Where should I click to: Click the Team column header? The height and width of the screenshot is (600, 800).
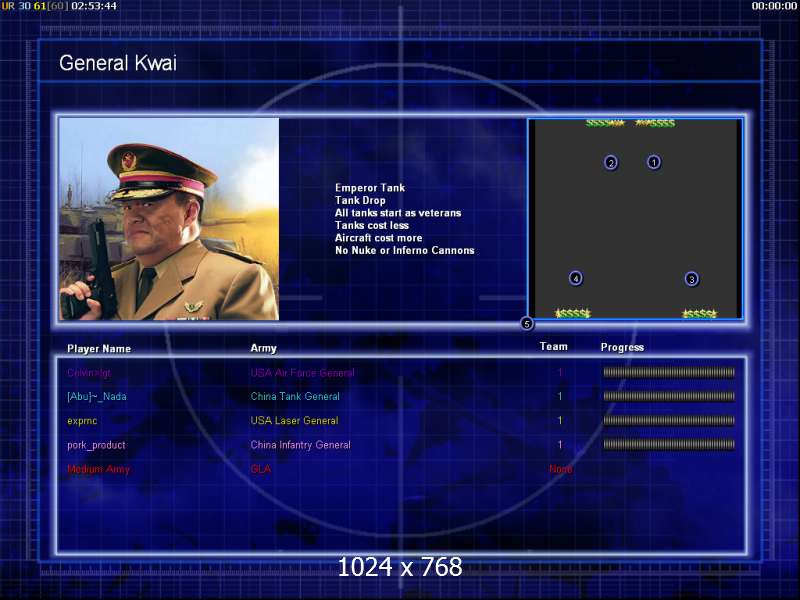554,346
